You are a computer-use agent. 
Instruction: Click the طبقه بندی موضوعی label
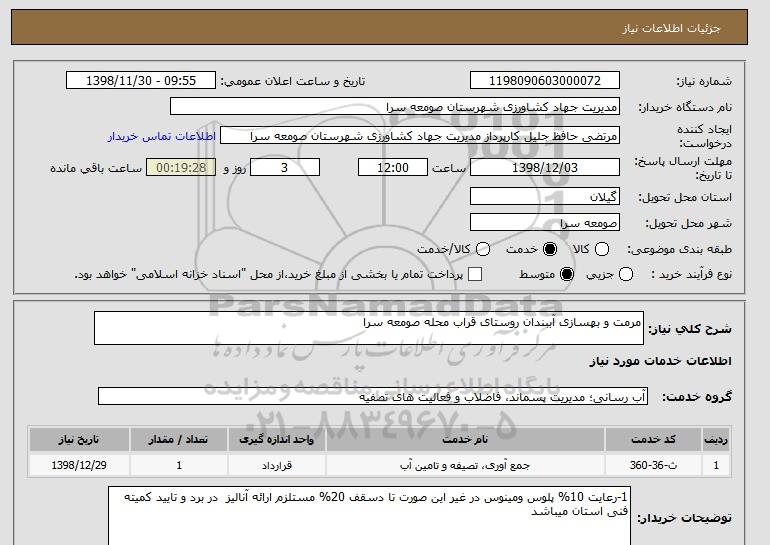click(x=680, y=250)
